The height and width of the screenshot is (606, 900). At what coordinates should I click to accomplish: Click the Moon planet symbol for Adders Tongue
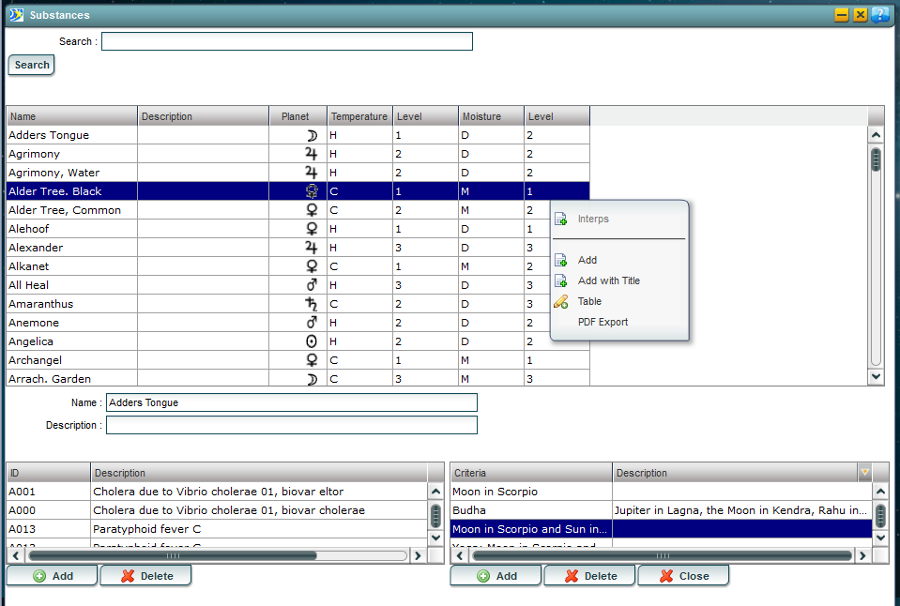click(311, 135)
